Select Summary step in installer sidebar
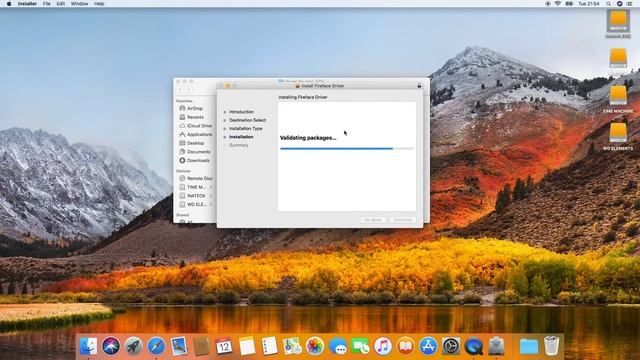The width and height of the screenshot is (640, 360). pyautogui.click(x=238, y=145)
